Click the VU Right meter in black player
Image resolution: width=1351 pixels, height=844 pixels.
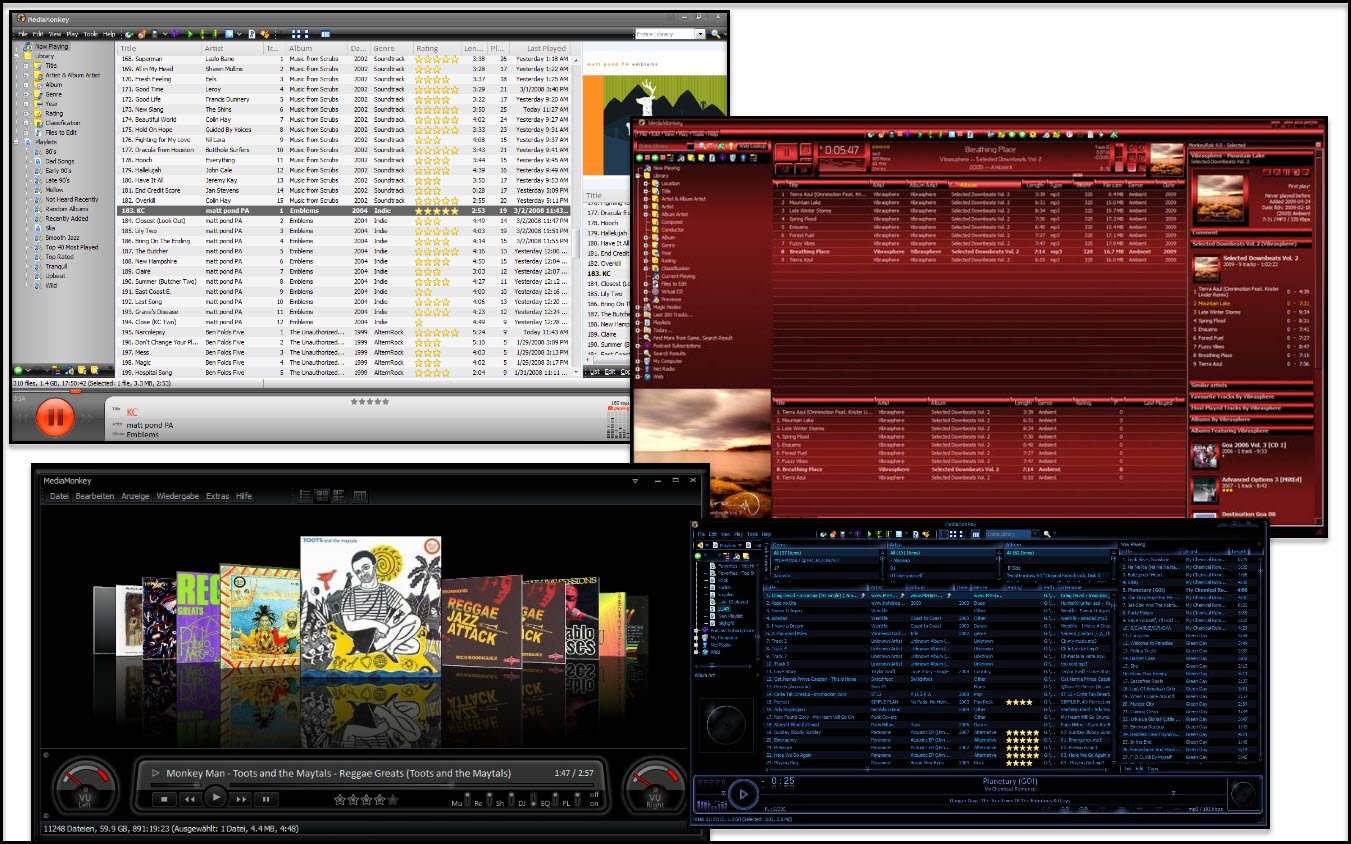[x=655, y=787]
